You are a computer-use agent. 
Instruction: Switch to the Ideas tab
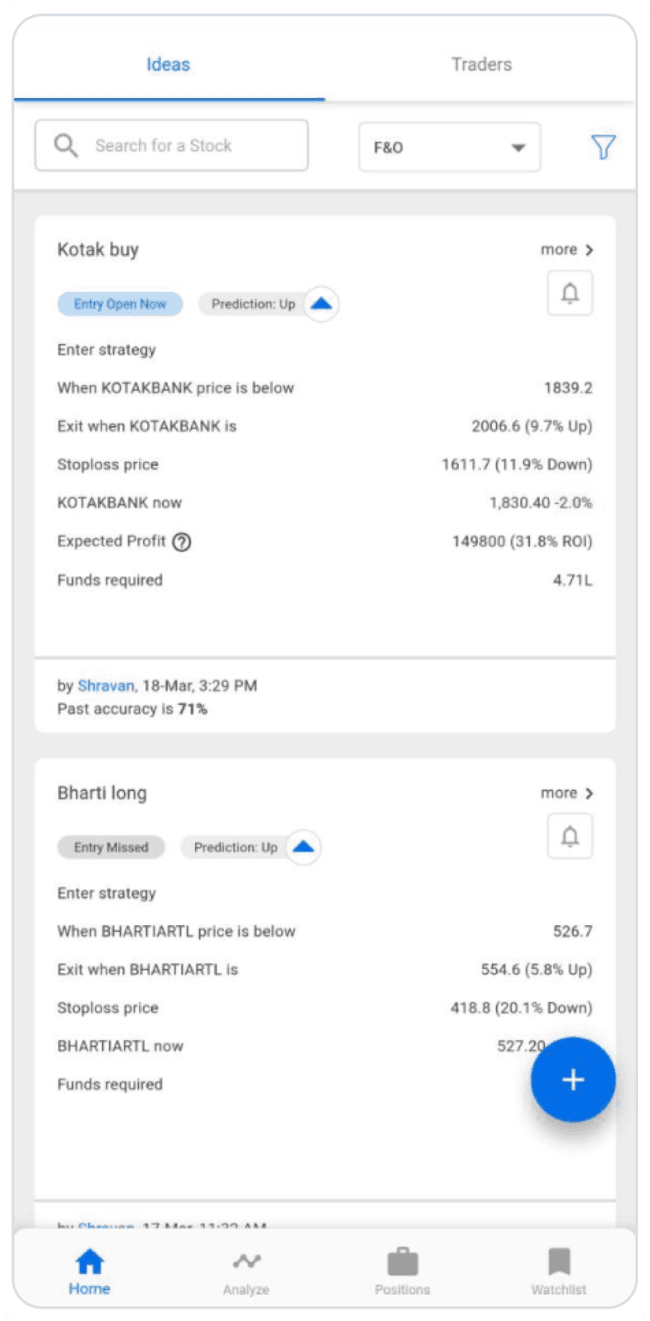[x=168, y=64]
